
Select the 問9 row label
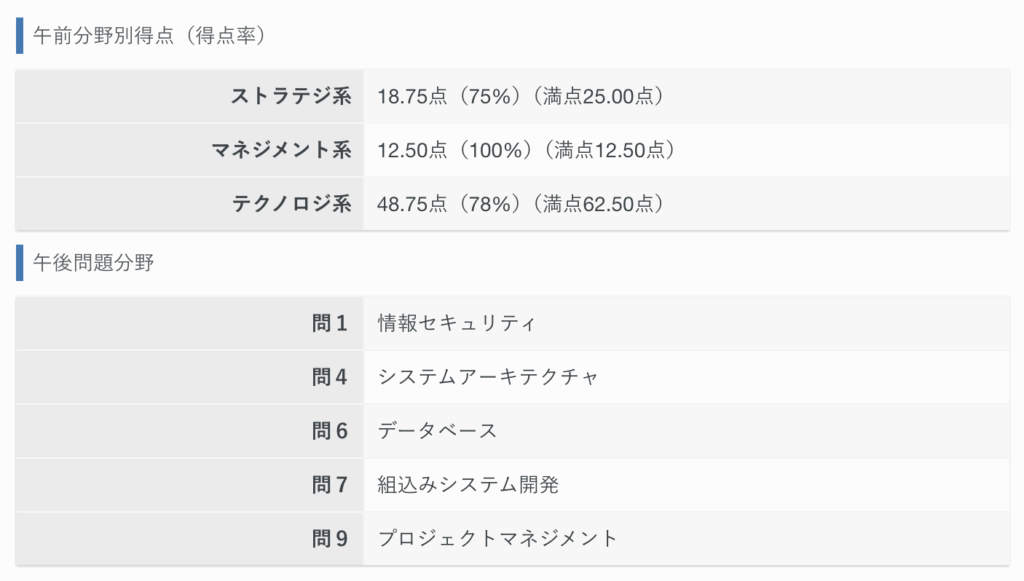330,539
